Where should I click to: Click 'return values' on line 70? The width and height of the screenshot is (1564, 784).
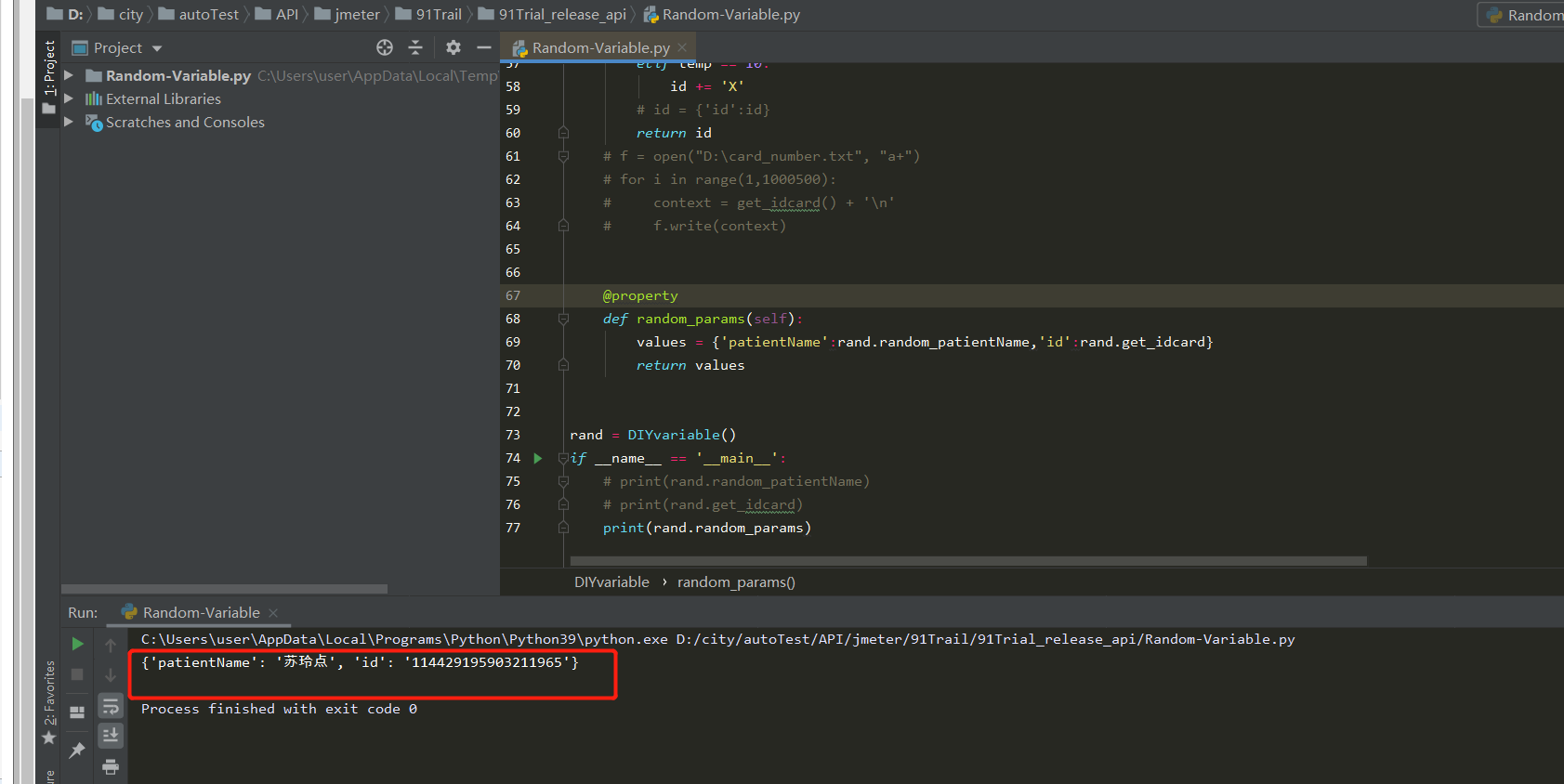click(x=690, y=365)
